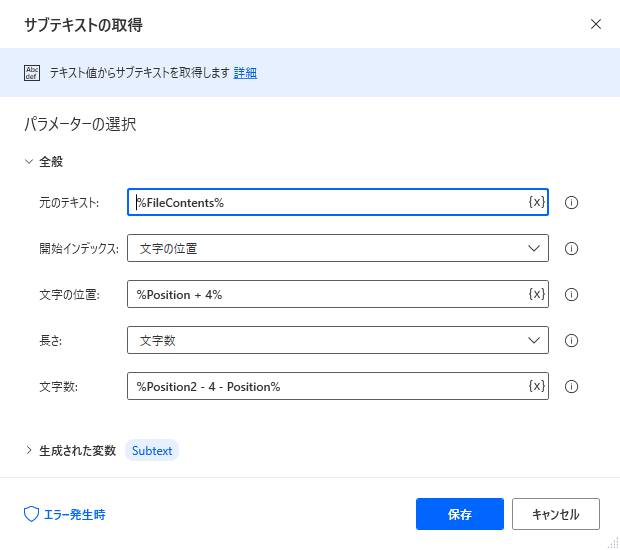Show info tooltip for 開始インデックス
This screenshot has width=620, height=550.
point(571,248)
